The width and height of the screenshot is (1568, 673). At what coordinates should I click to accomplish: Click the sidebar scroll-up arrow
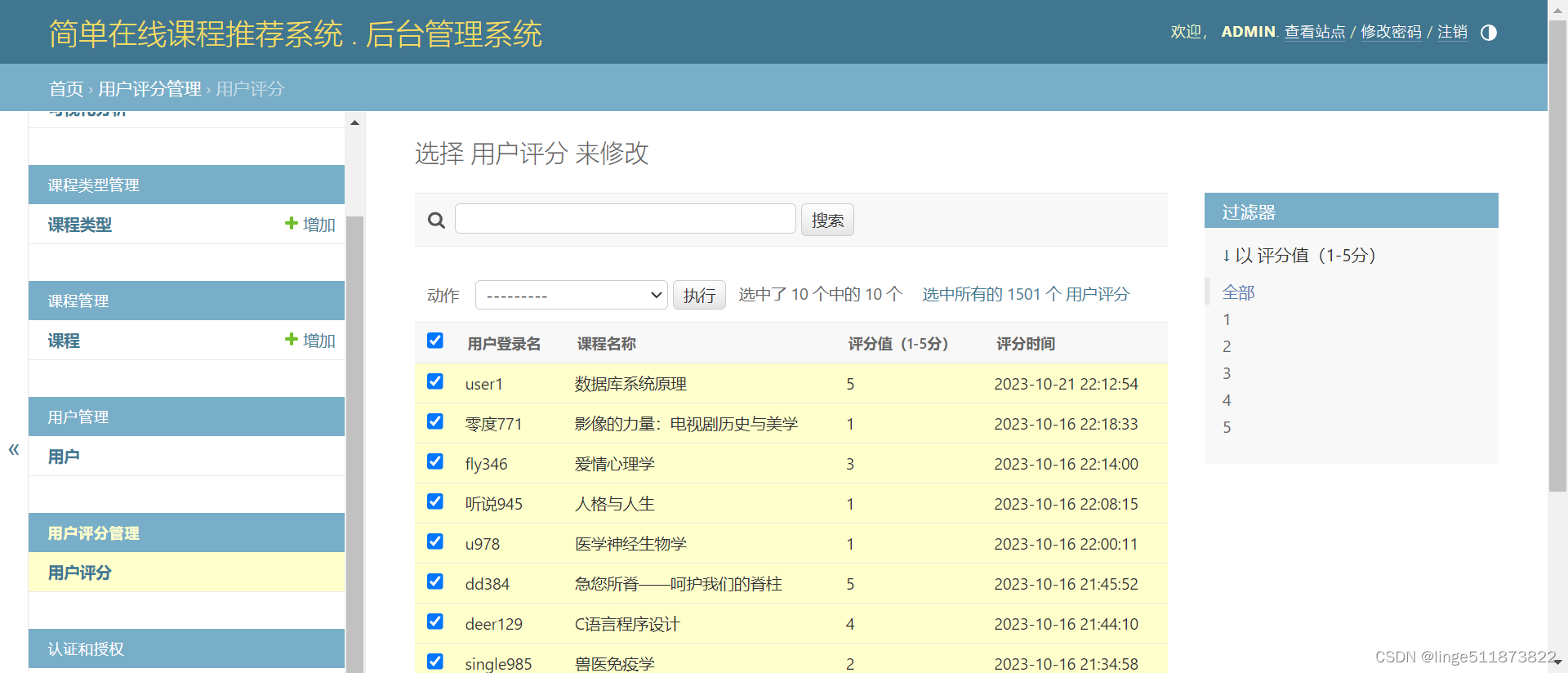(x=354, y=123)
